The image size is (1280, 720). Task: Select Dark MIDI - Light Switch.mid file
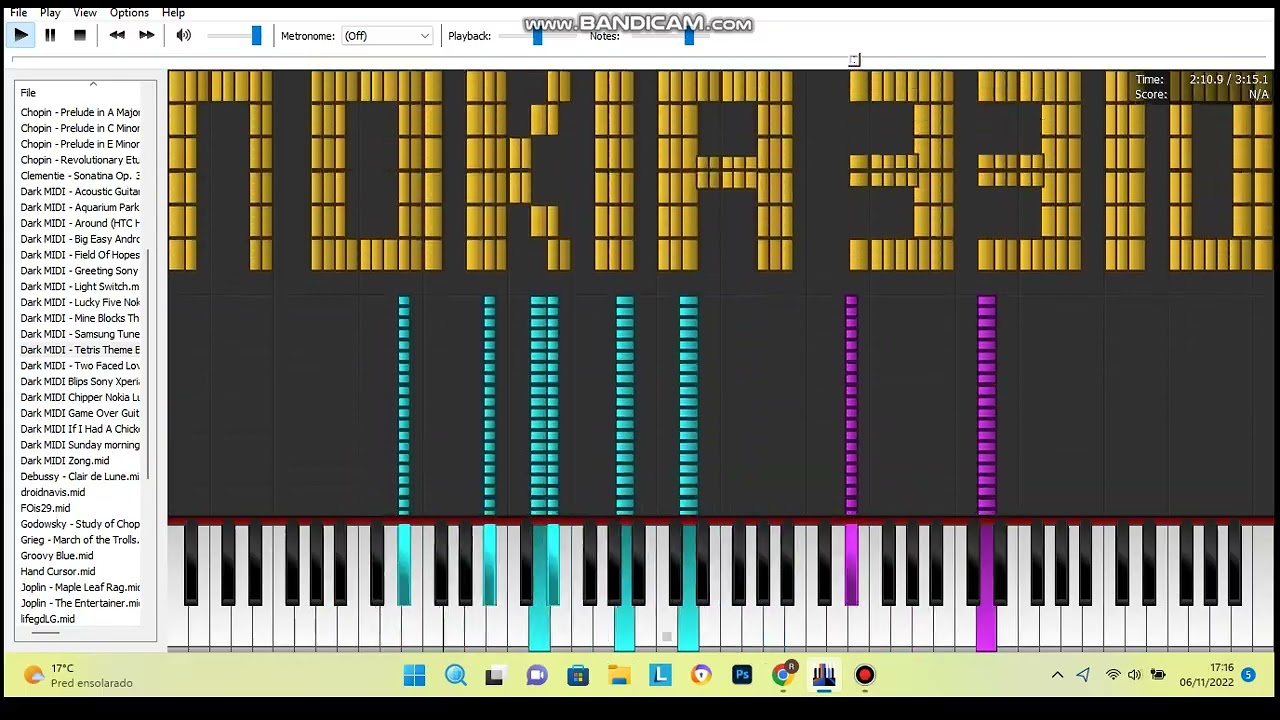coord(80,286)
